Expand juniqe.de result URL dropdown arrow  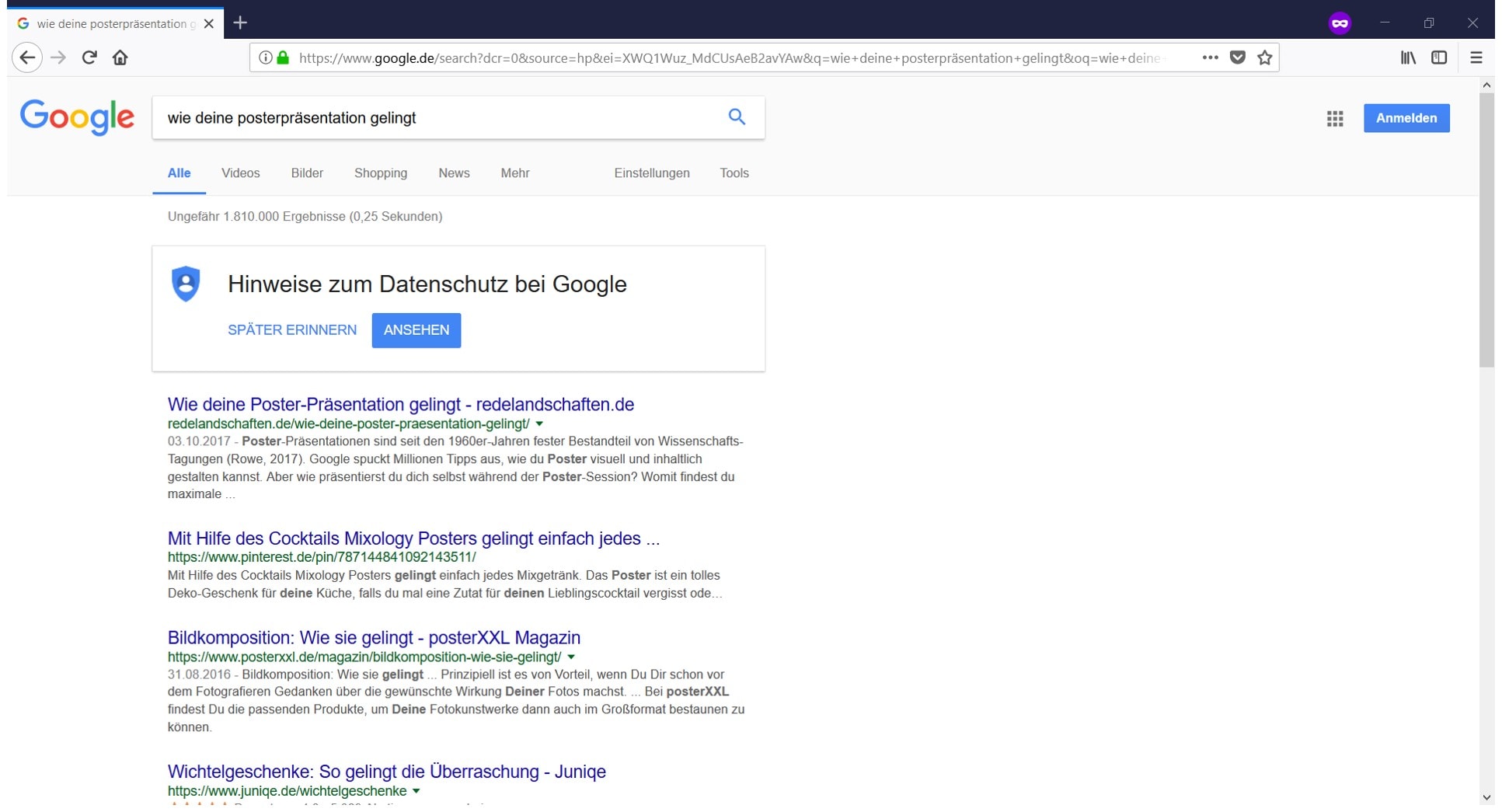point(416,791)
